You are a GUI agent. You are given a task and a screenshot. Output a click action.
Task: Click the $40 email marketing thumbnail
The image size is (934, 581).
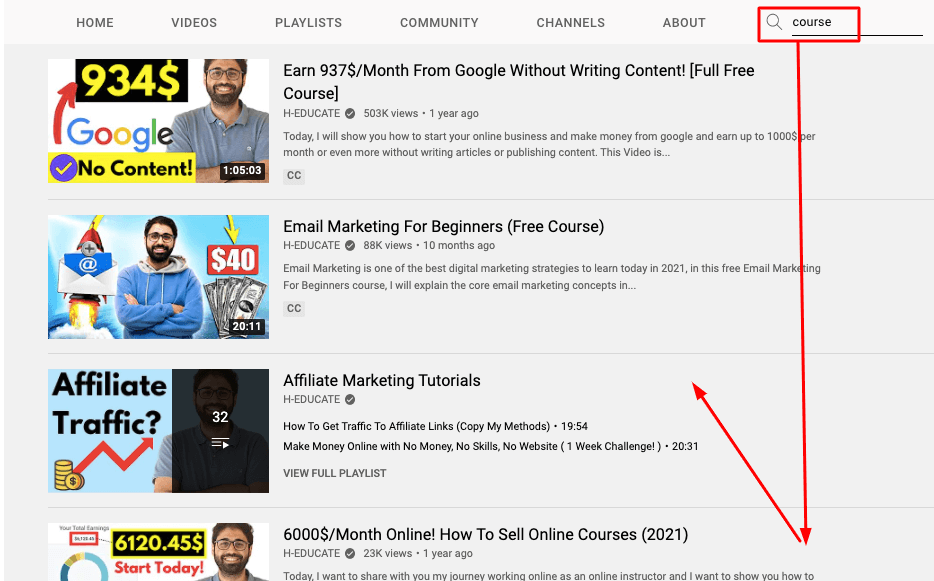pyautogui.click(x=158, y=276)
